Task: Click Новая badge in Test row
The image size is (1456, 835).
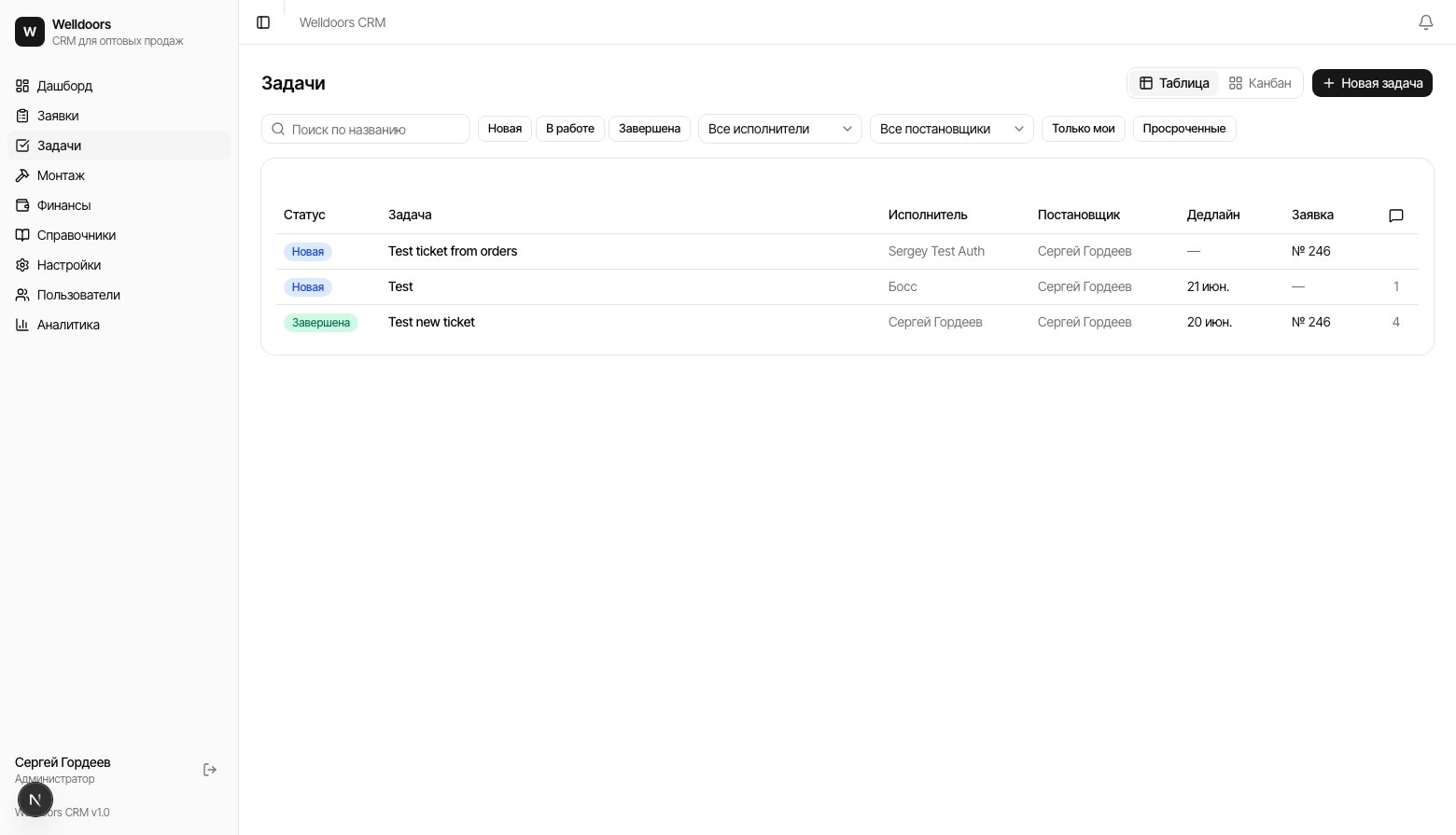Action: 308,287
